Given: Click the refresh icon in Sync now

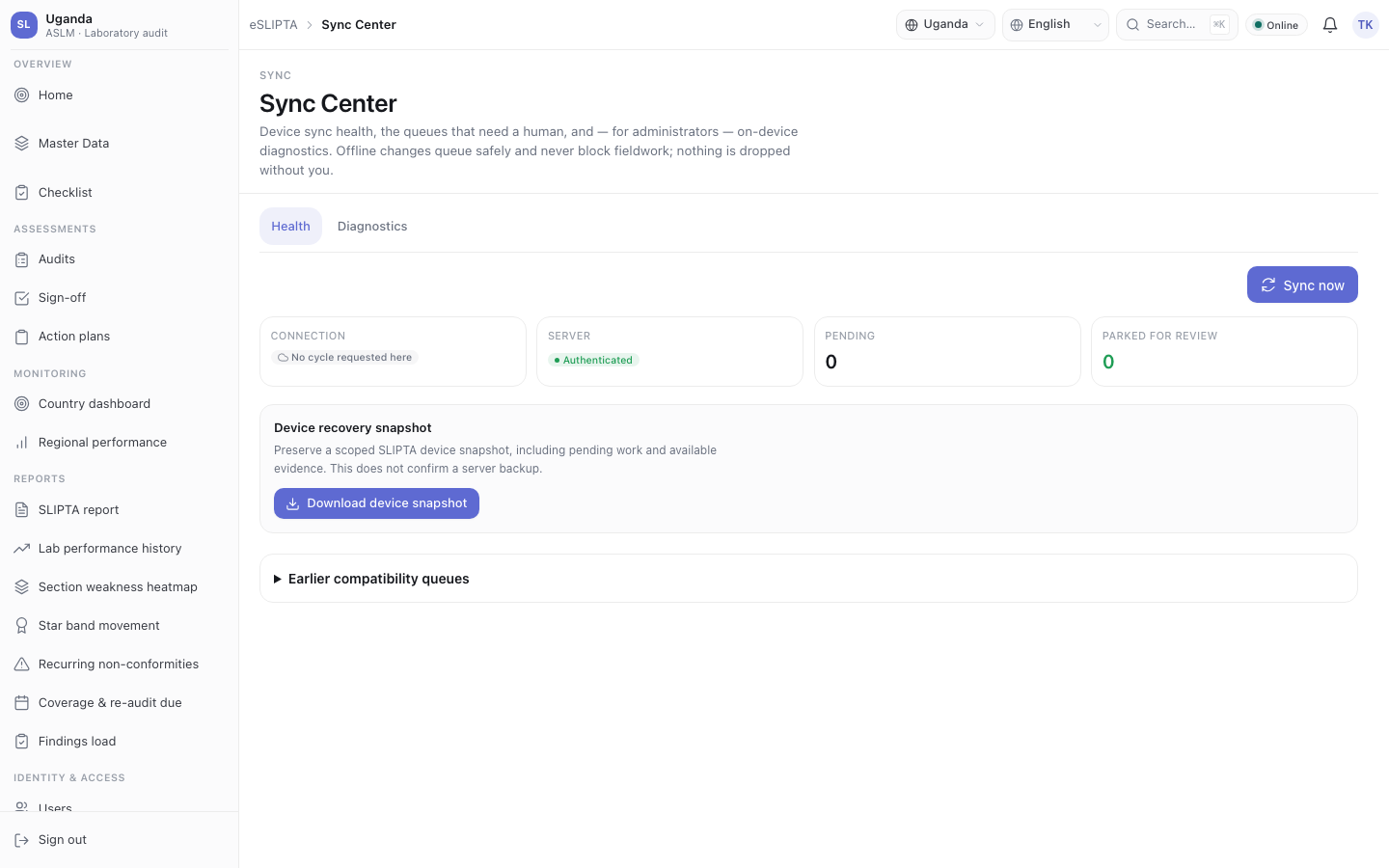Looking at the screenshot, I should coord(1268,285).
